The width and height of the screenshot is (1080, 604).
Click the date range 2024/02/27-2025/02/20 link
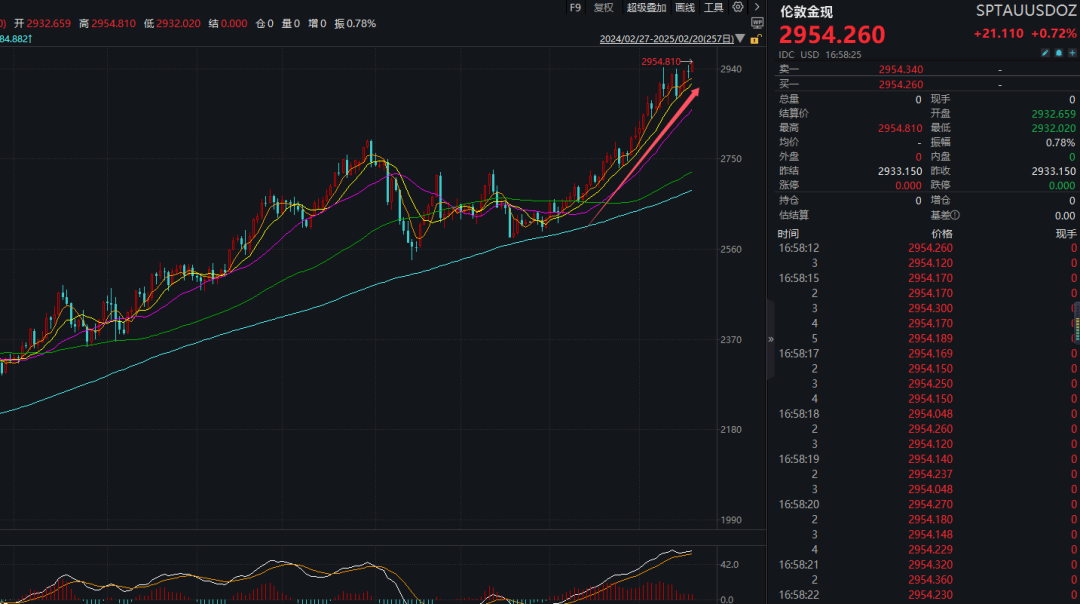pyautogui.click(x=666, y=40)
